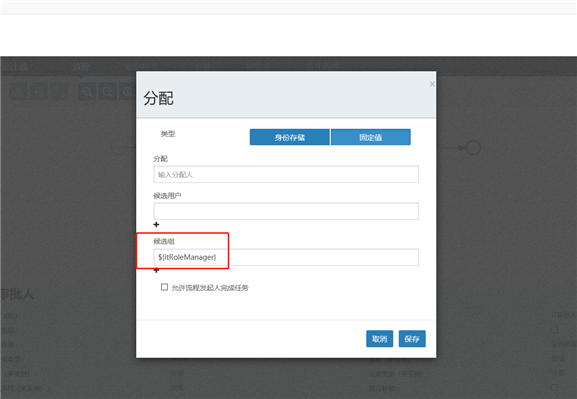Screen dimensions: 577x399
Task: Click the 输入分配人 assignee input field
Action: (286, 174)
